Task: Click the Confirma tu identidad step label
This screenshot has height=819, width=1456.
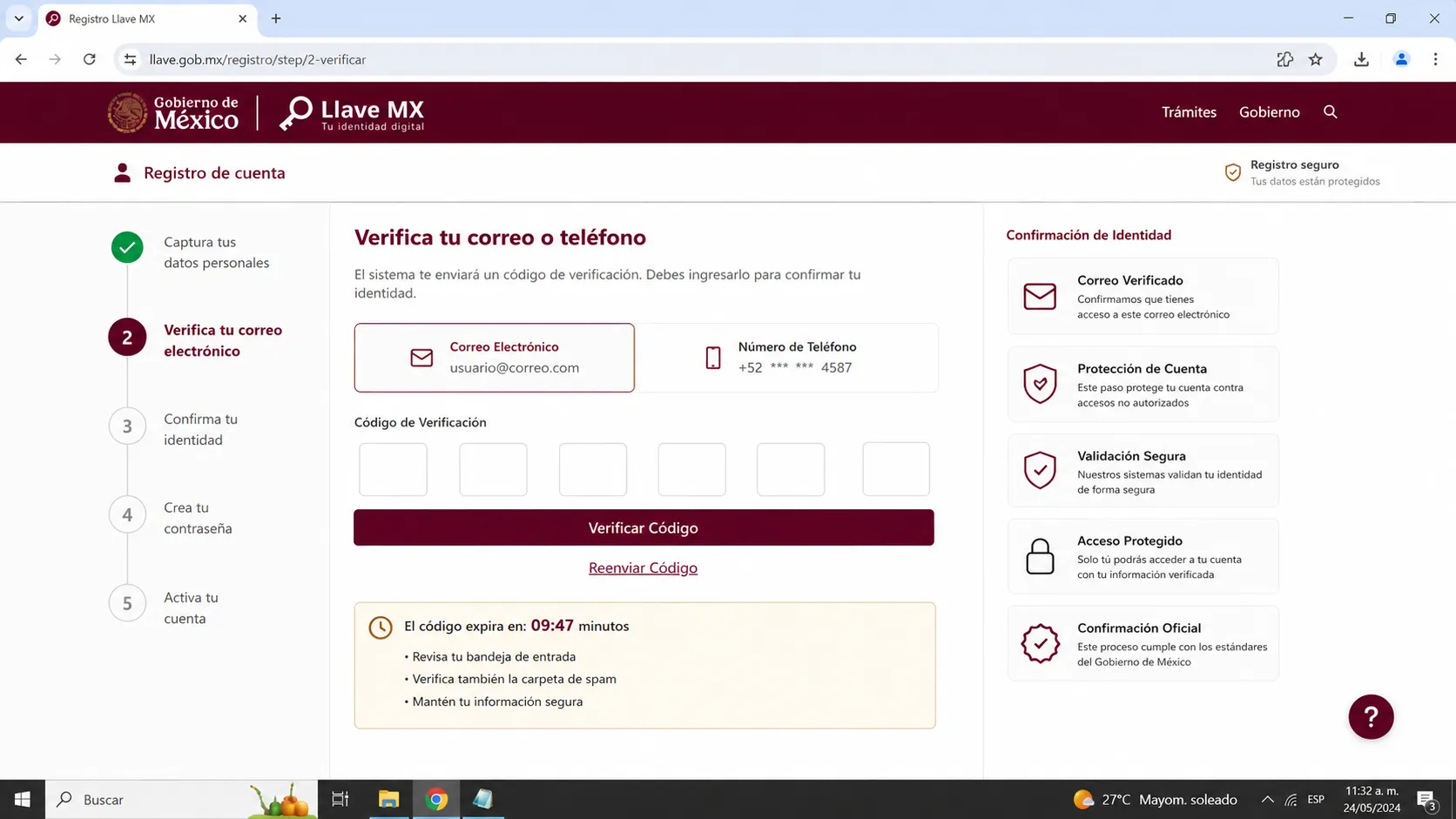Action: click(200, 429)
